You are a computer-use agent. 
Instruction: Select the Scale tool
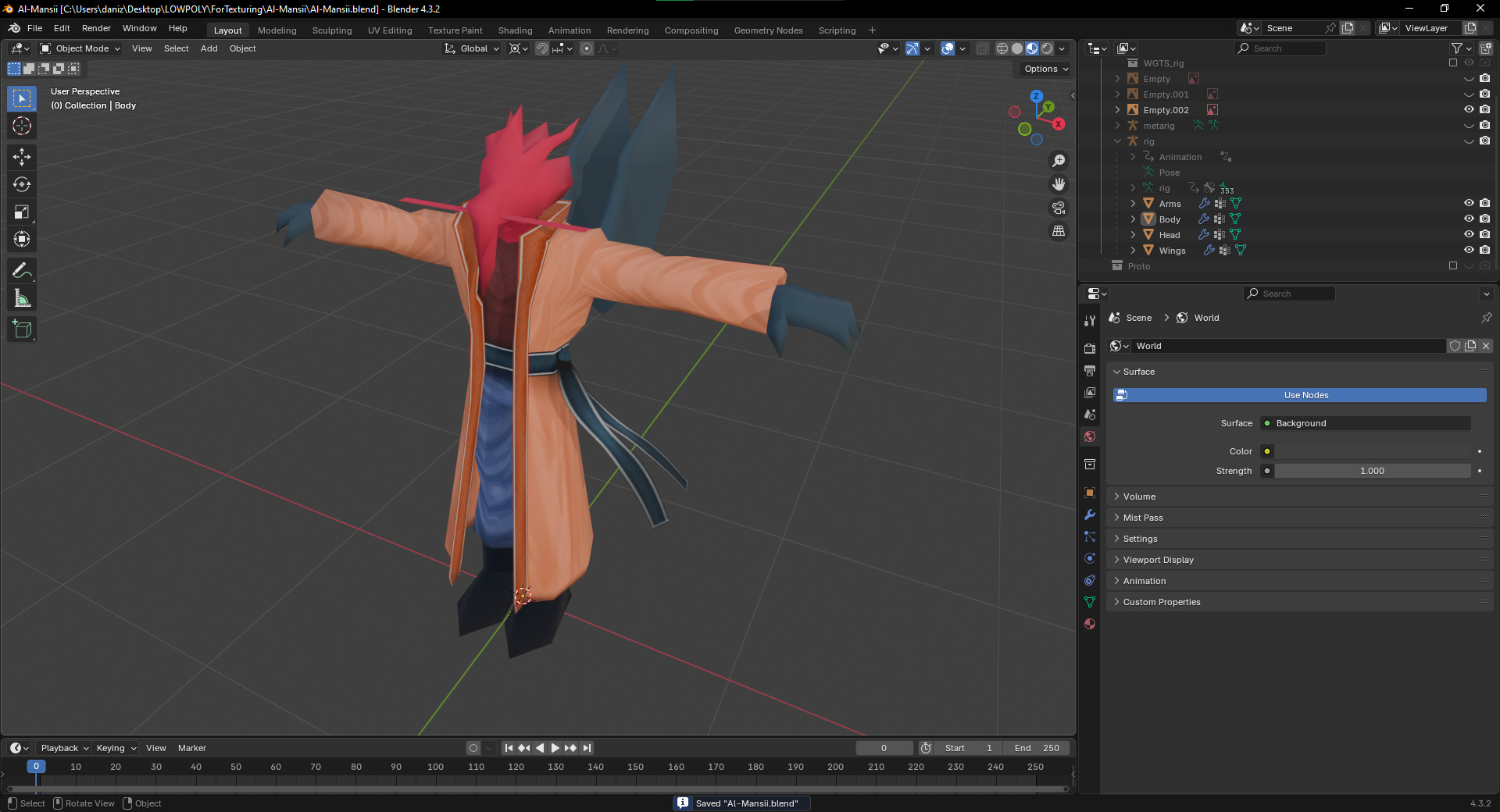pyautogui.click(x=22, y=212)
